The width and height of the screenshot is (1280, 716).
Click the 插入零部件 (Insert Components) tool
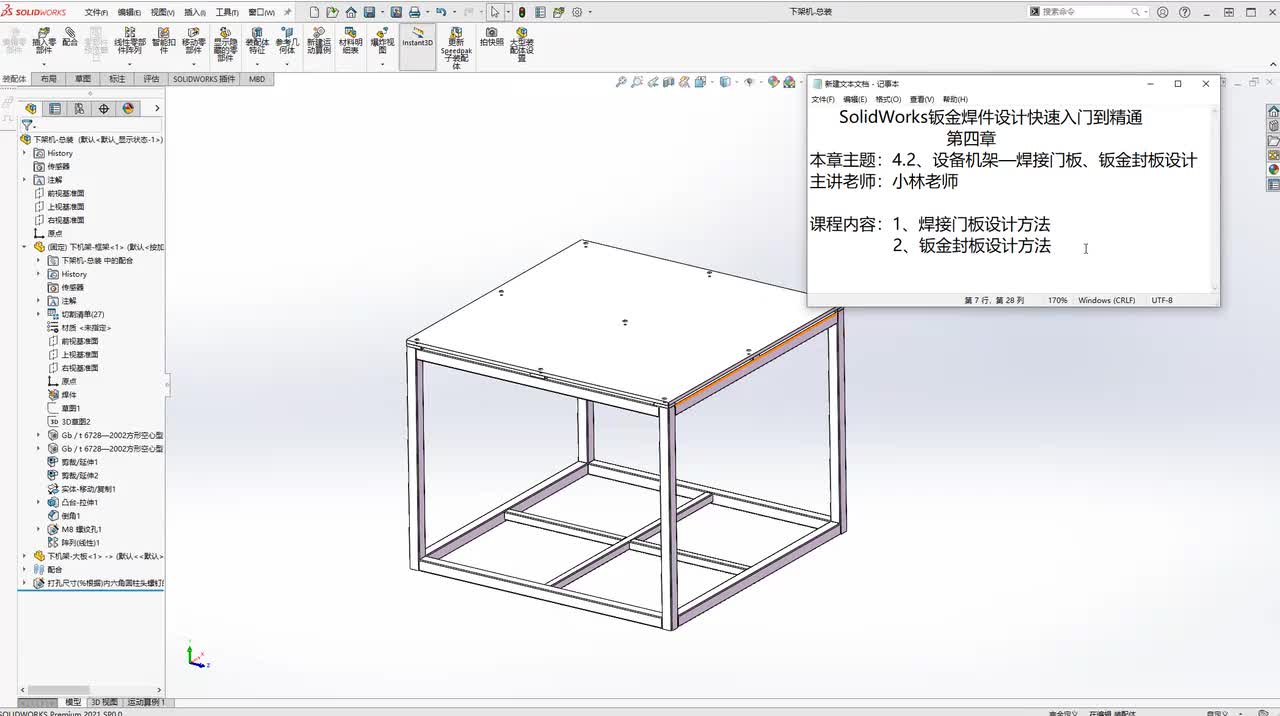44,41
